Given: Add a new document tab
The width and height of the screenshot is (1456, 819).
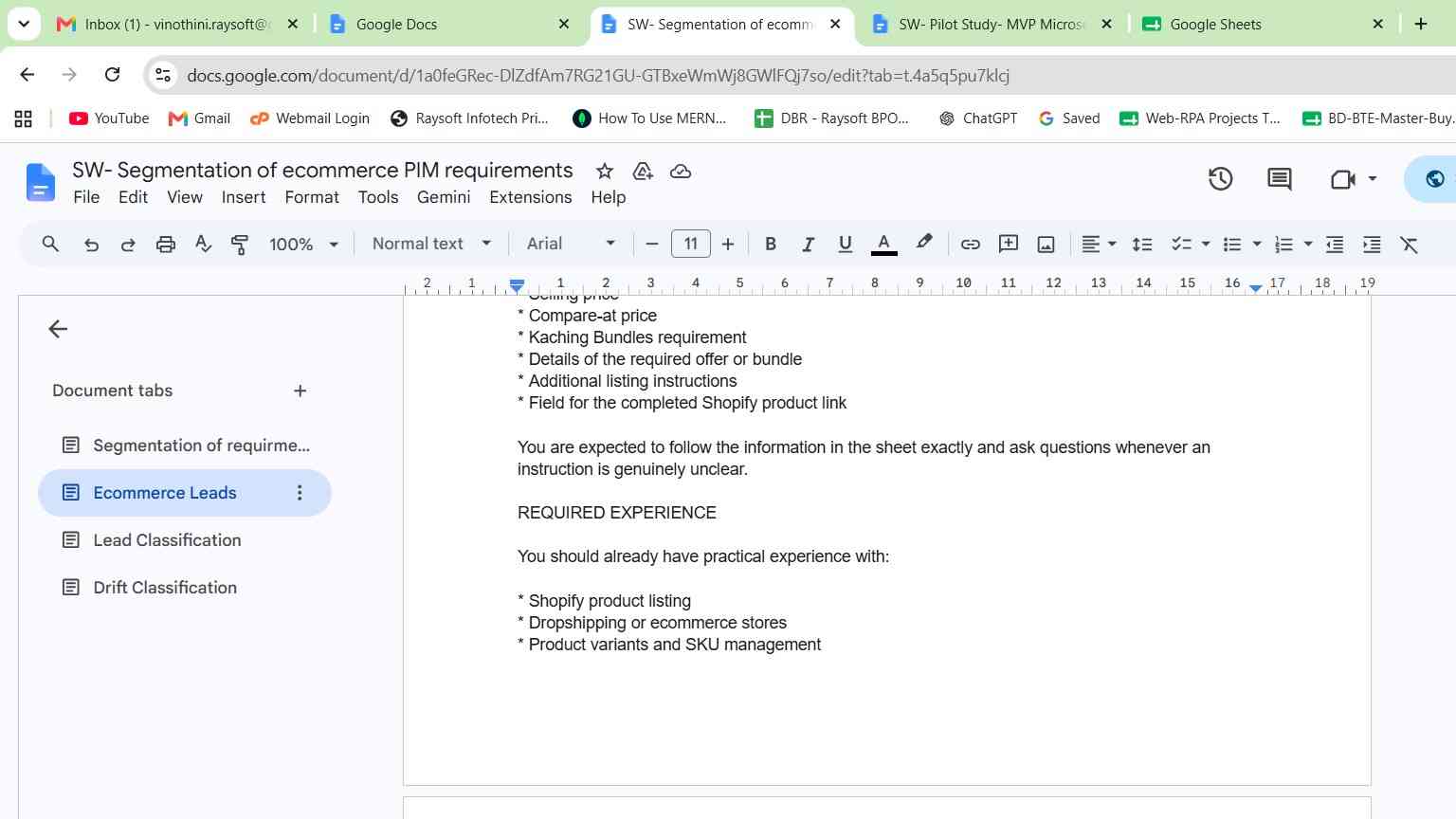Looking at the screenshot, I should point(300,391).
